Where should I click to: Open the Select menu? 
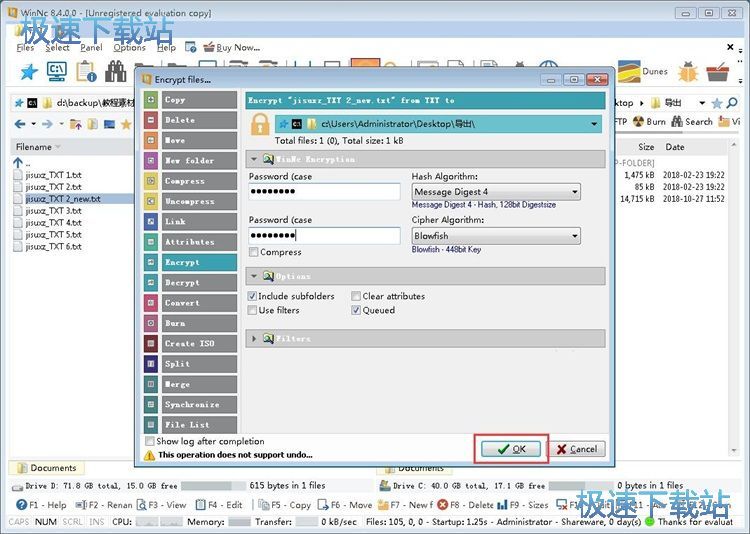[57, 47]
